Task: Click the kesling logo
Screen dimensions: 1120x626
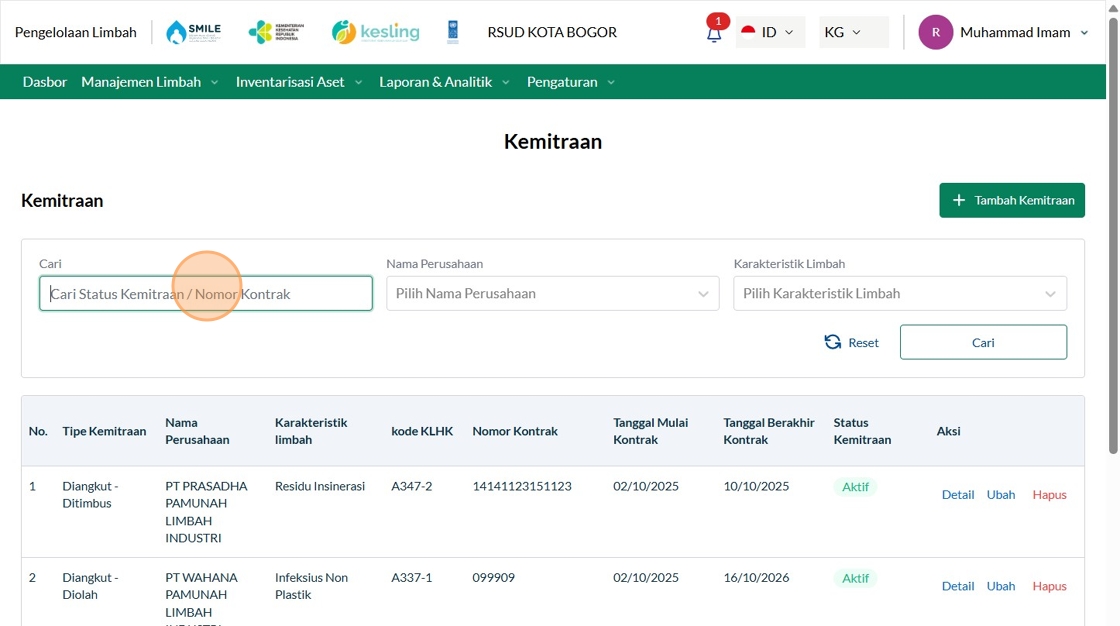Action: click(376, 32)
